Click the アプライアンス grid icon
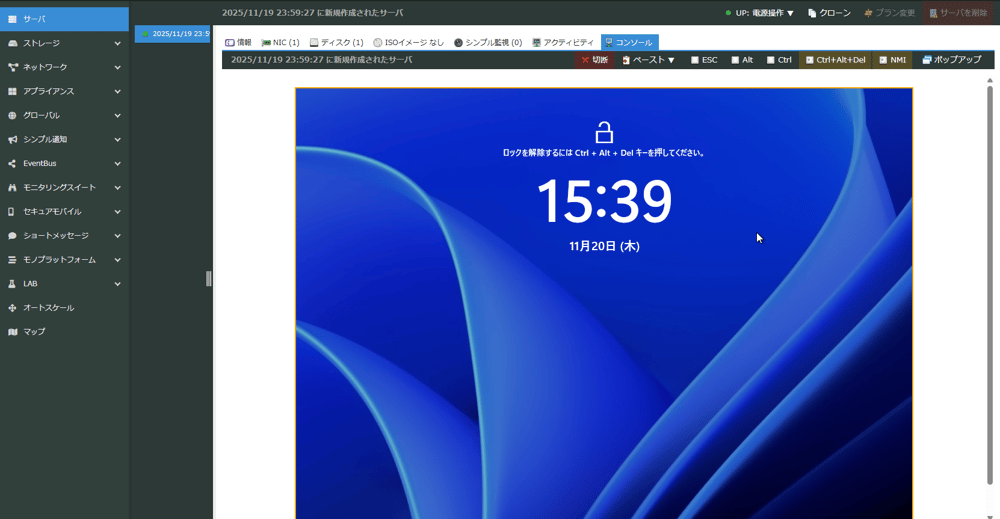 click(12, 91)
